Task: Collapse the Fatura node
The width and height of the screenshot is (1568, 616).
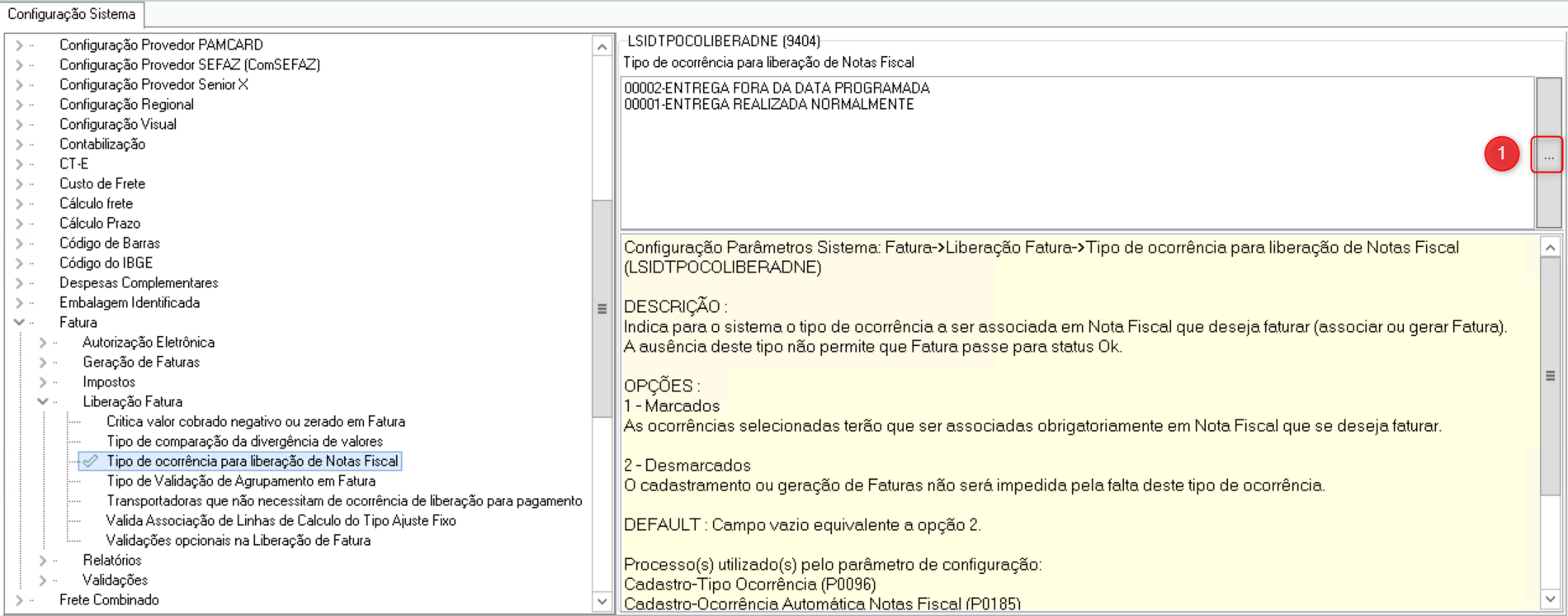Action: point(19,322)
